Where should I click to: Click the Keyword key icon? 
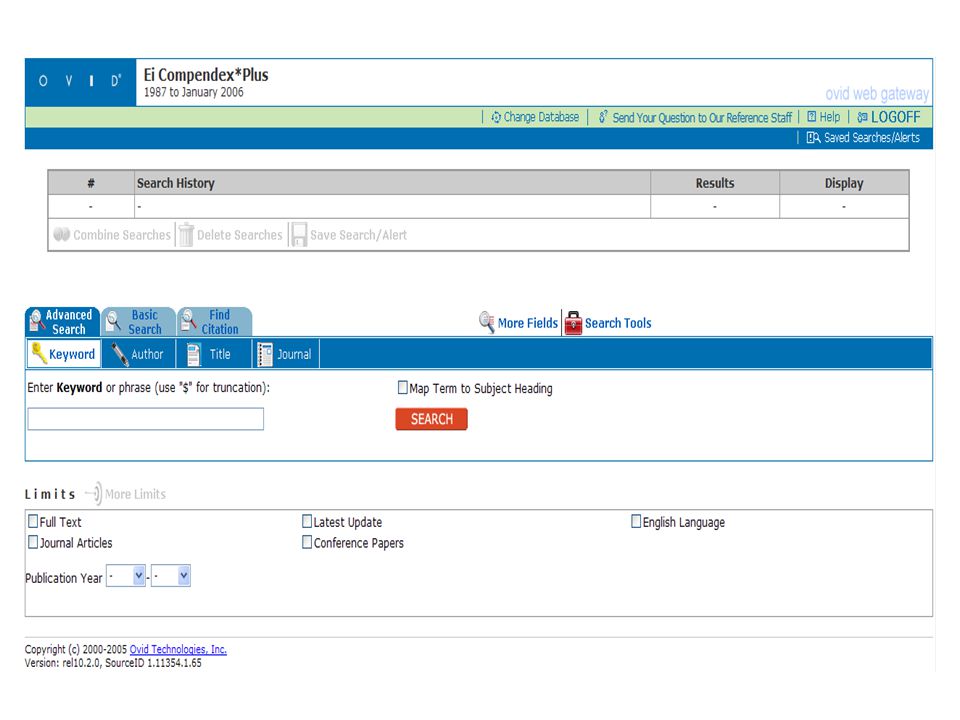(39, 353)
